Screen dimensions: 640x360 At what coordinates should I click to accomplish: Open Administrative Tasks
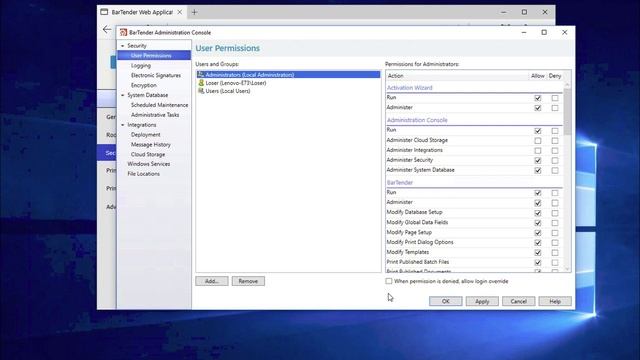(155, 115)
